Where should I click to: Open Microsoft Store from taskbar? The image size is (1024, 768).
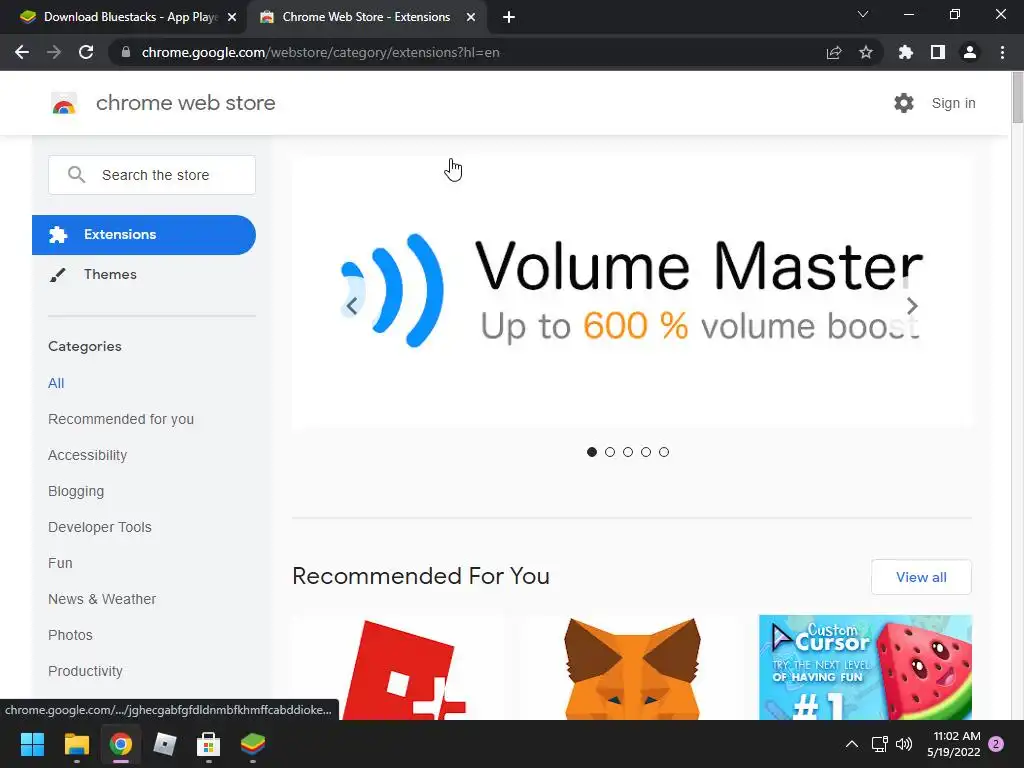(x=208, y=744)
